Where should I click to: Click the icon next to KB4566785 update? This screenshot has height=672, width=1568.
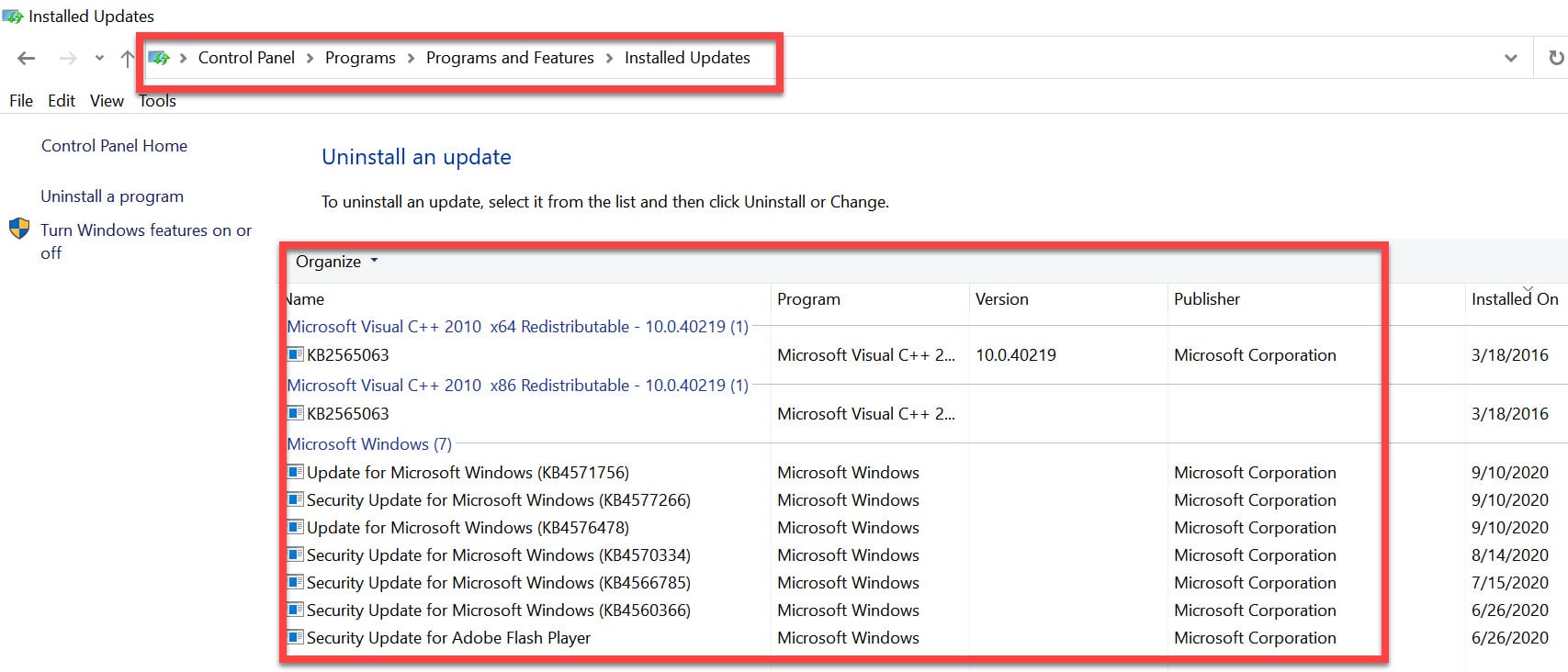[x=295, y=582]
